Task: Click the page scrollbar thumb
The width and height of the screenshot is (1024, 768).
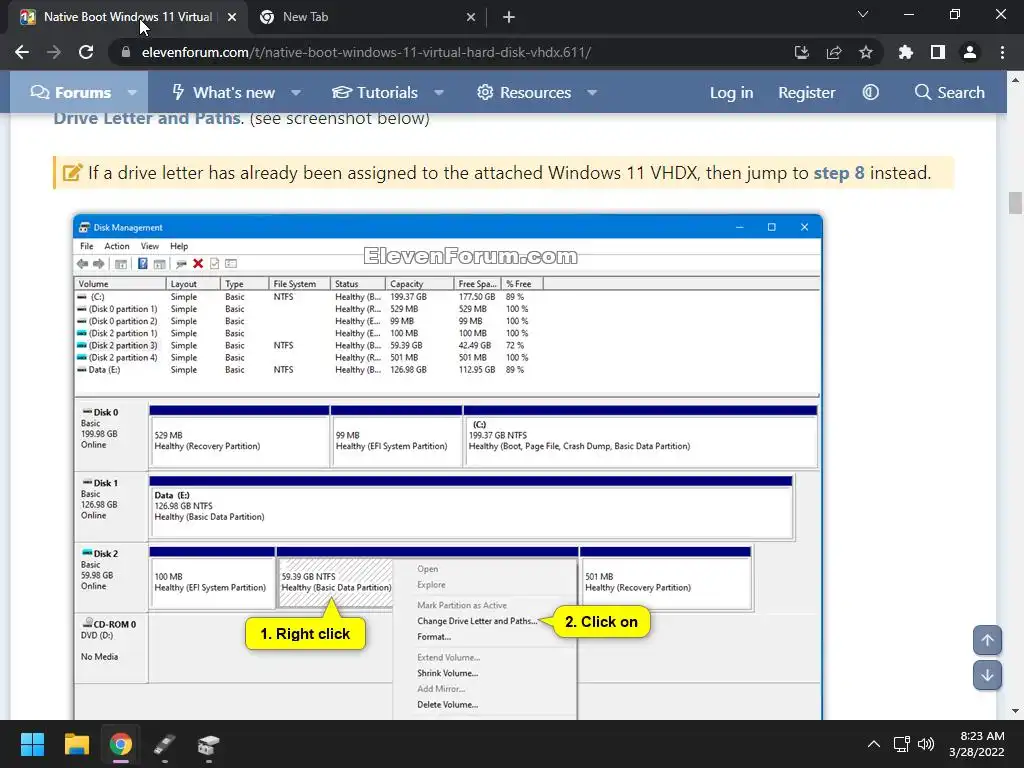Action: tap(1015, 203)
